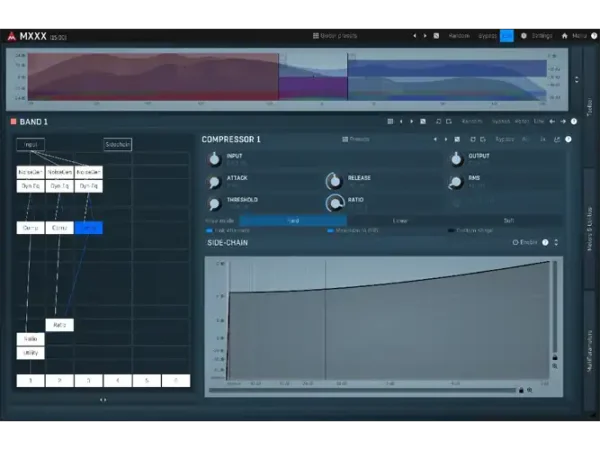Viewport: 600px width, 450px height.
Task: Select previous preset in Band 1 header
Action: point(401,121)
